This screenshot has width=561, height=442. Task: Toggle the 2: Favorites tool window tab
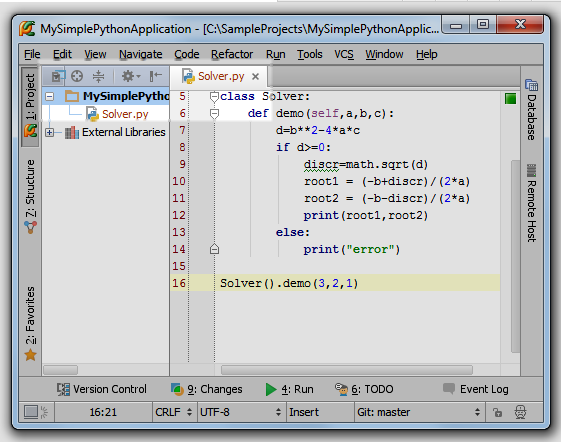30,323
